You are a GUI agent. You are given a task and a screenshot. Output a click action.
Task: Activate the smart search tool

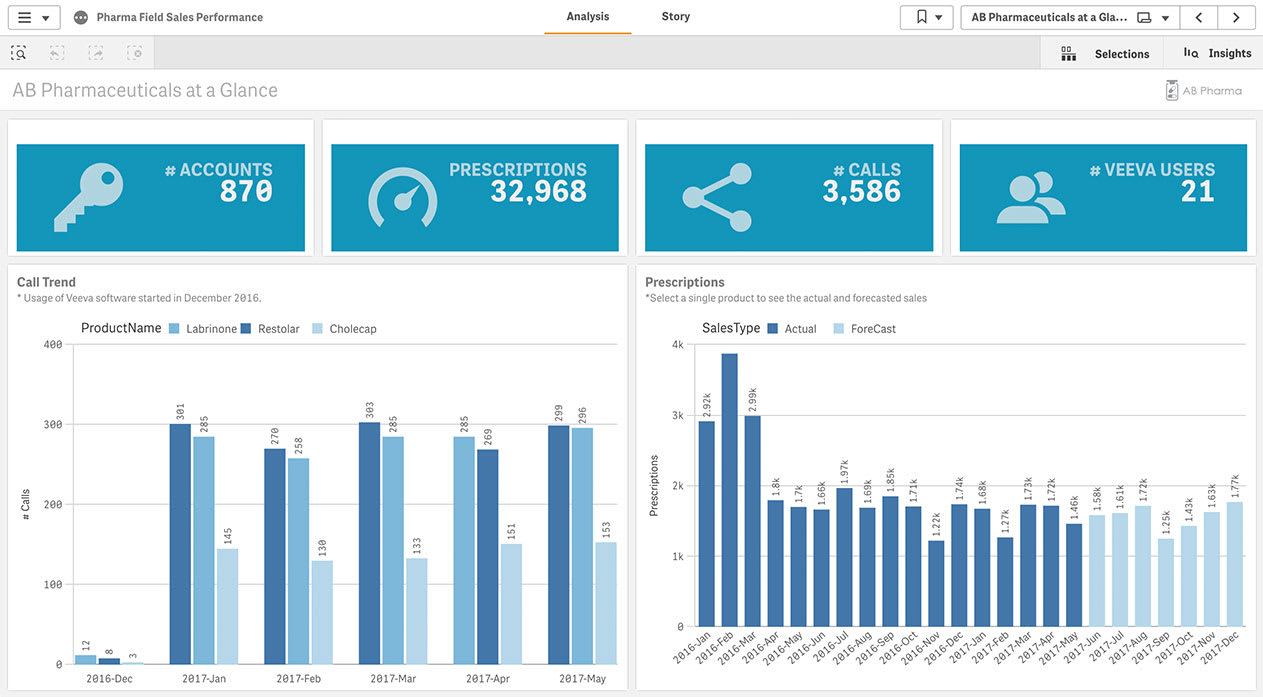tap(19, 53)
